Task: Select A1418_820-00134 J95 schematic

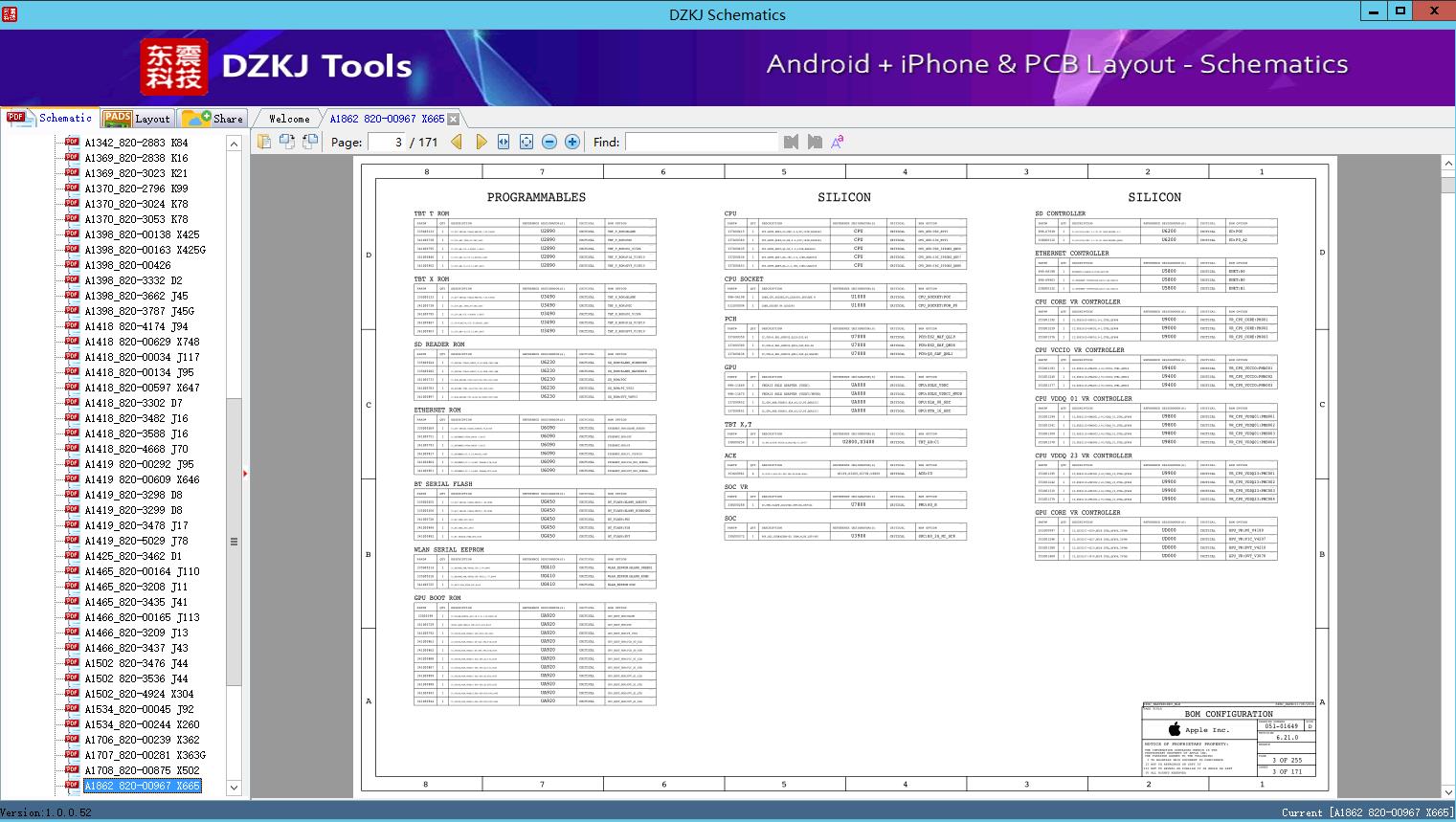Action: point(139,372)
